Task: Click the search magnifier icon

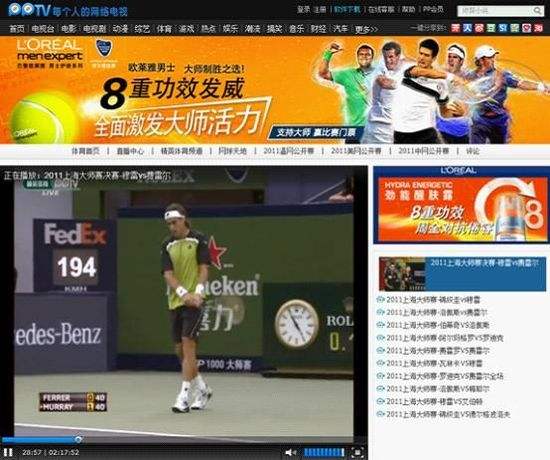Action: point(537,11)
